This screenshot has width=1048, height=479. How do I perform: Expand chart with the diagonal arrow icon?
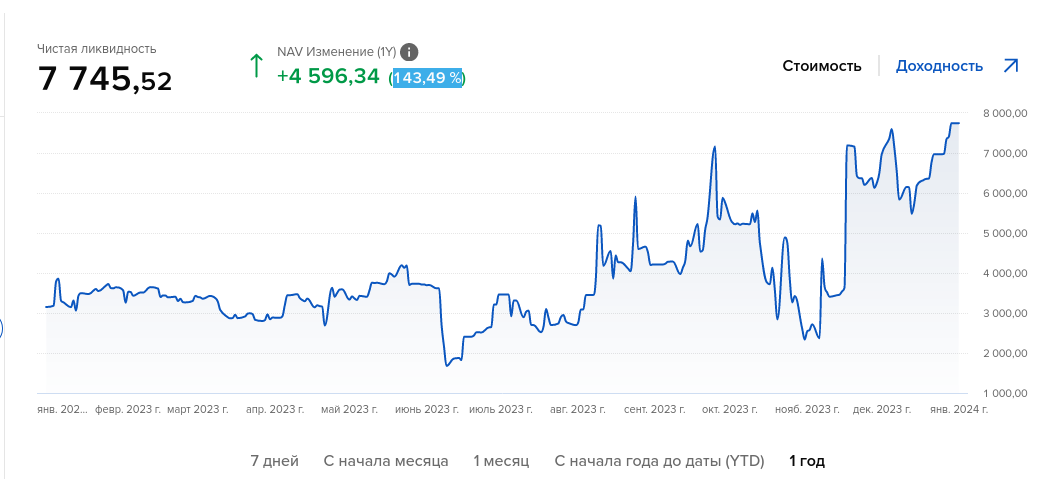1011,65
